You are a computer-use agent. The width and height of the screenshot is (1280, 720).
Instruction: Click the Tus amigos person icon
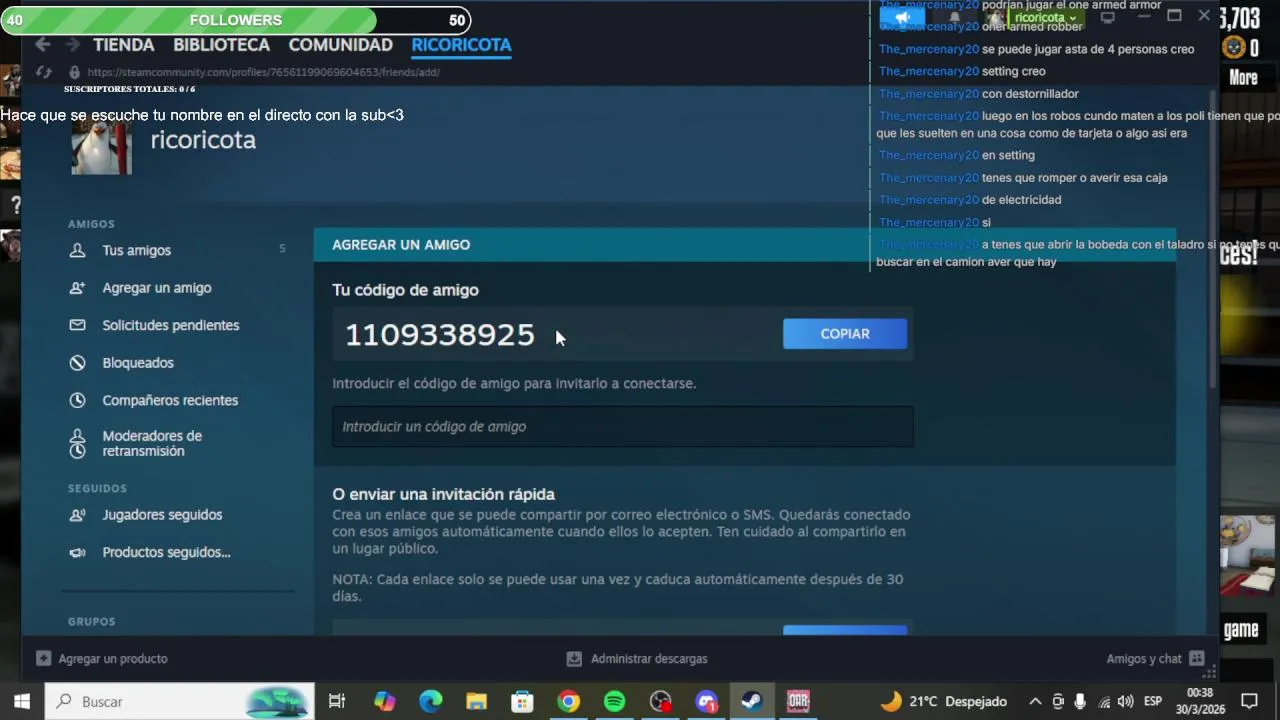[77, 250]
